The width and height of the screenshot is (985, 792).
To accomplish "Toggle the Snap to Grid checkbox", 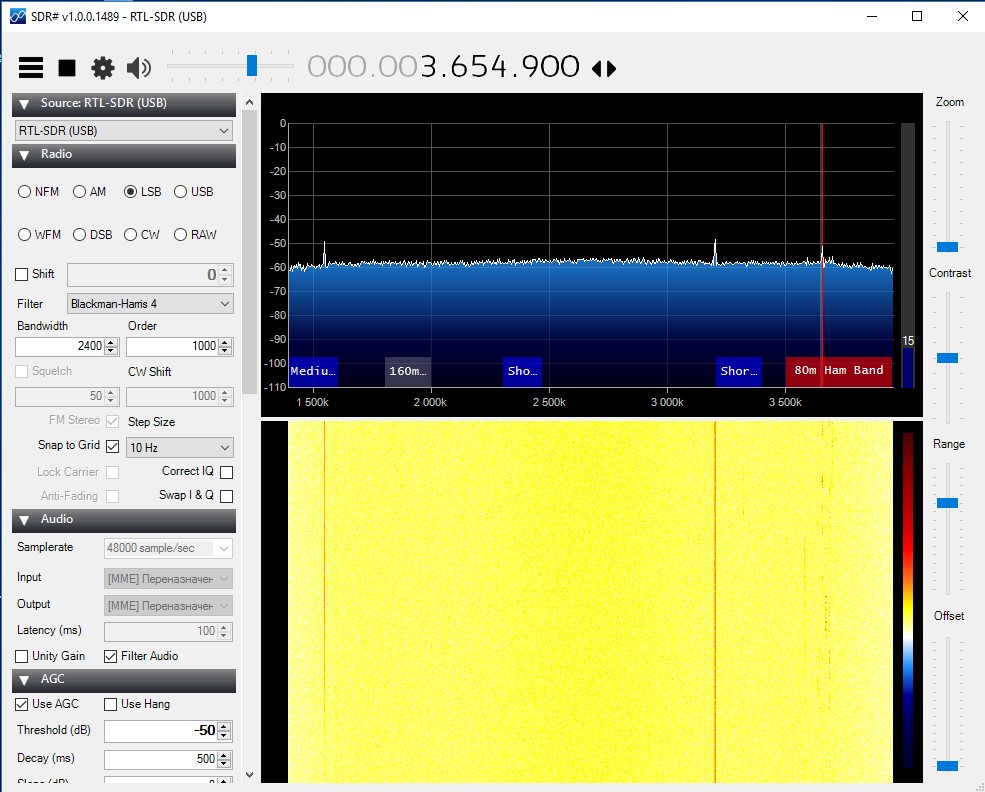I will tap(112, 446).
